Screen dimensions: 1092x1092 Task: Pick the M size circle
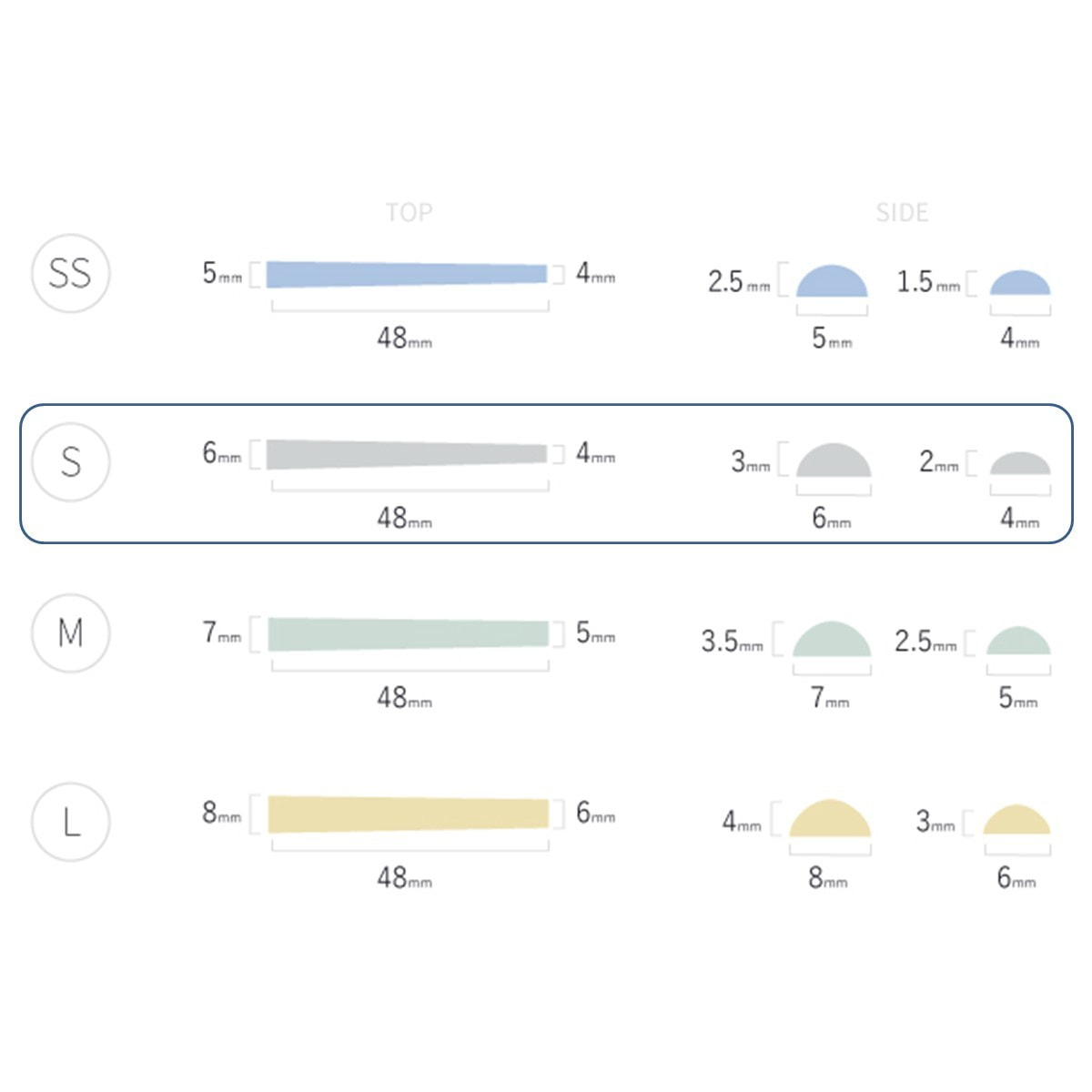coord(71,632)
